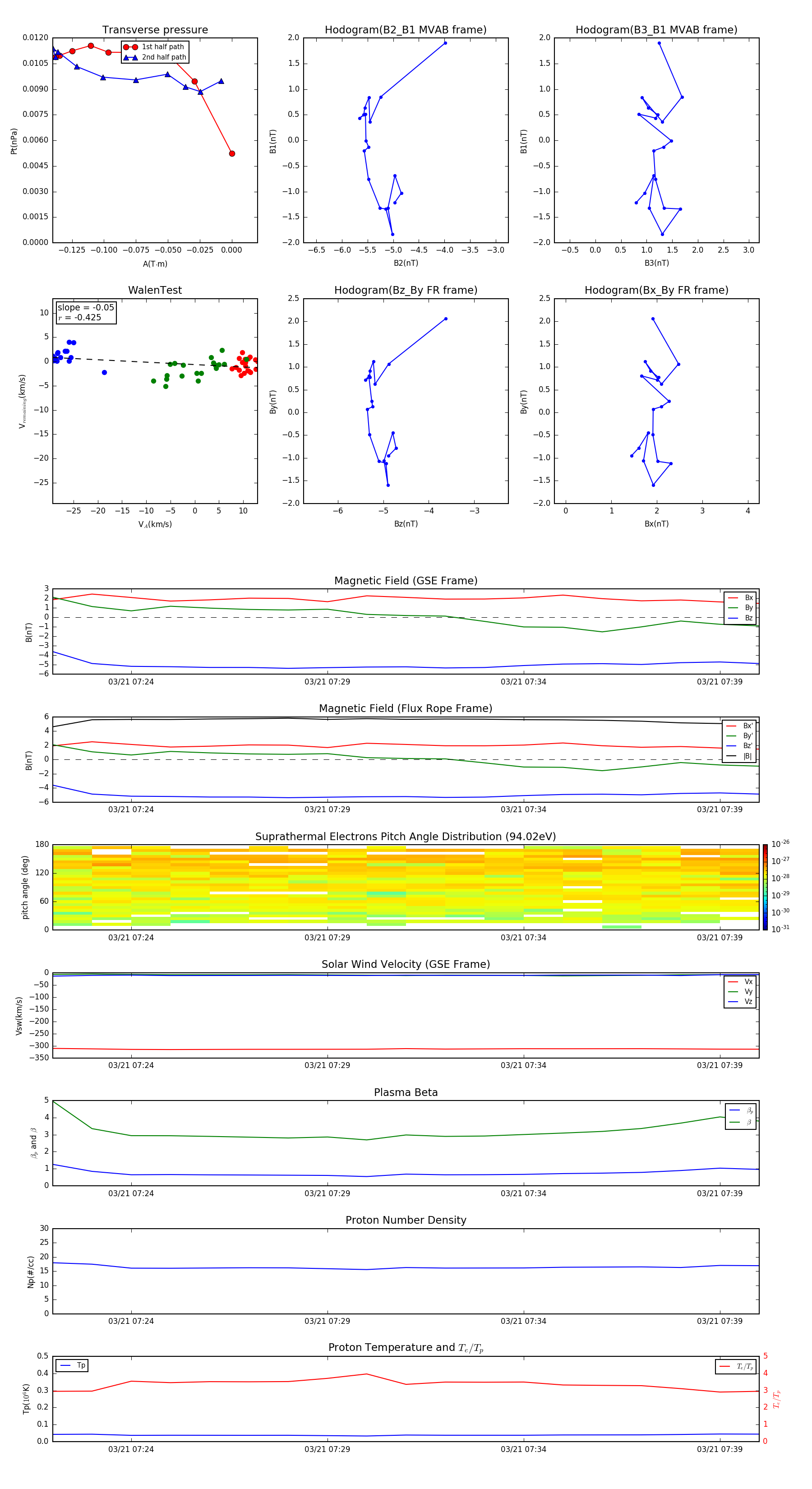Image resolution: width=812 pixels, height=1489 pixels.
Task: Click the 10^-31 colorbar tick label
Action: pyautogui.click(x=780, y=929)
